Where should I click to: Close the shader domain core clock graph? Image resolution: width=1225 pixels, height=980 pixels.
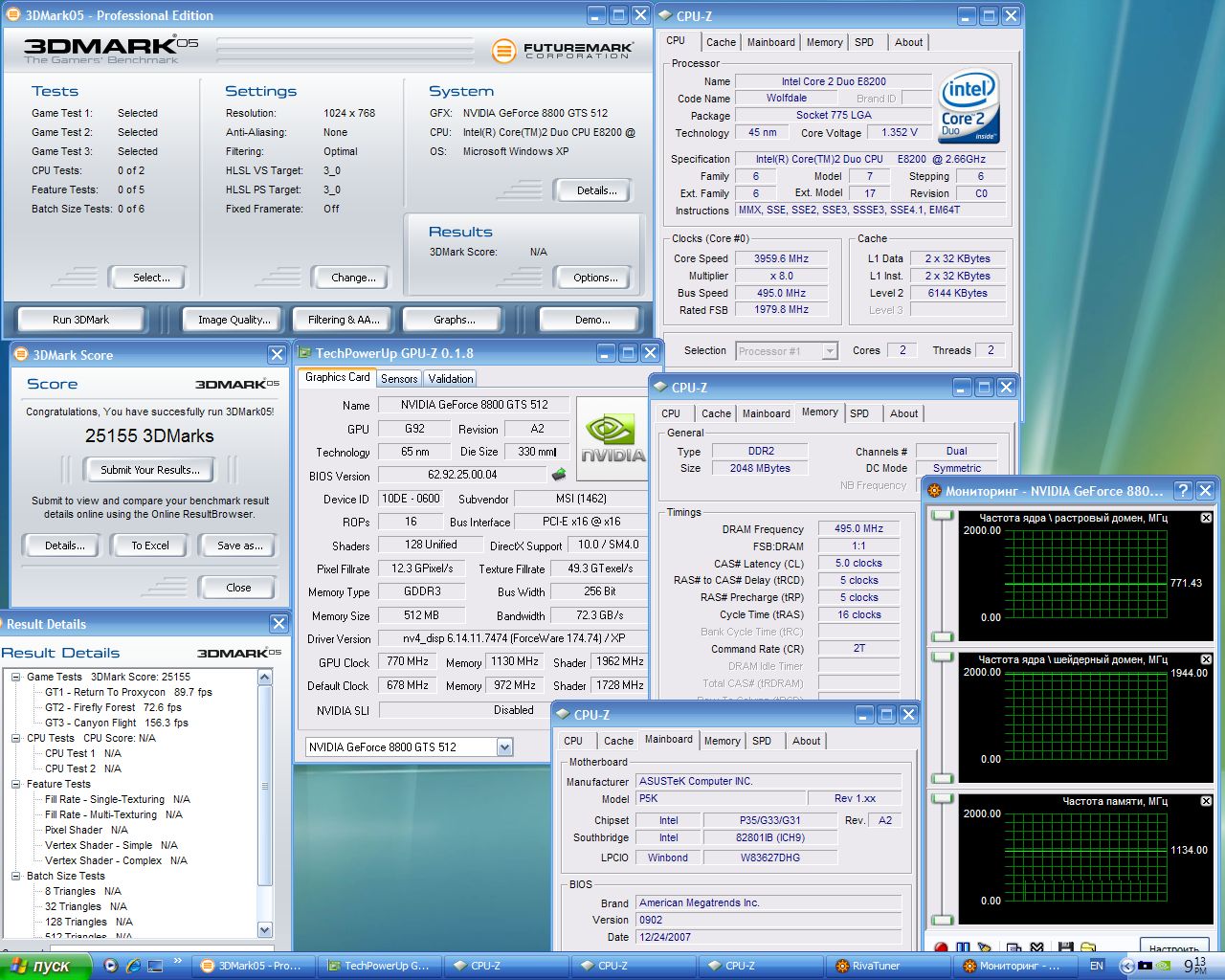pos(1206,659)
